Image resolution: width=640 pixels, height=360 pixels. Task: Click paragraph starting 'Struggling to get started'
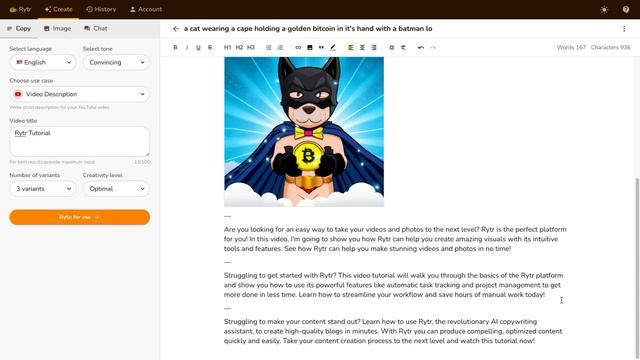tap(393, 285)
